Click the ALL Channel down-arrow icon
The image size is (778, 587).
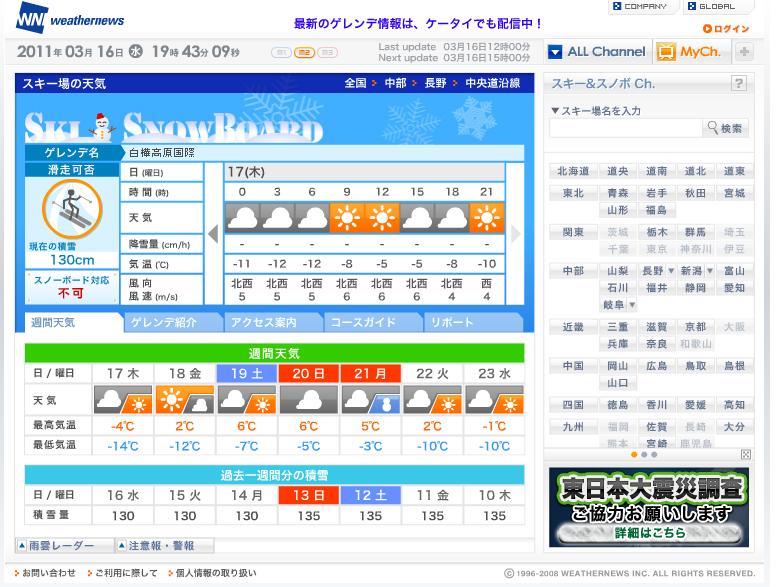coord(555,52)
